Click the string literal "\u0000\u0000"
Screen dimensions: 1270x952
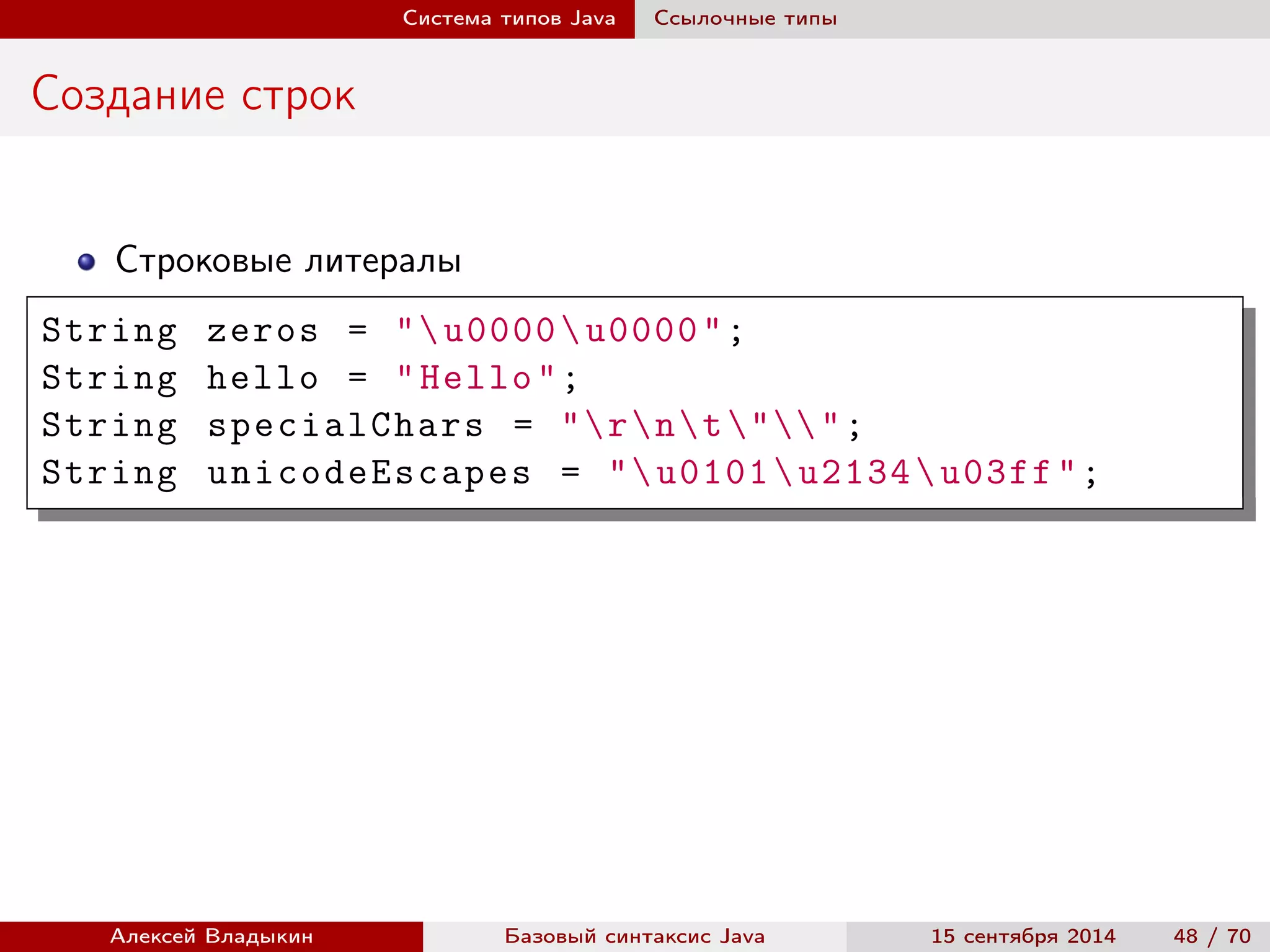pyautogui.click(x=558, y=330)
